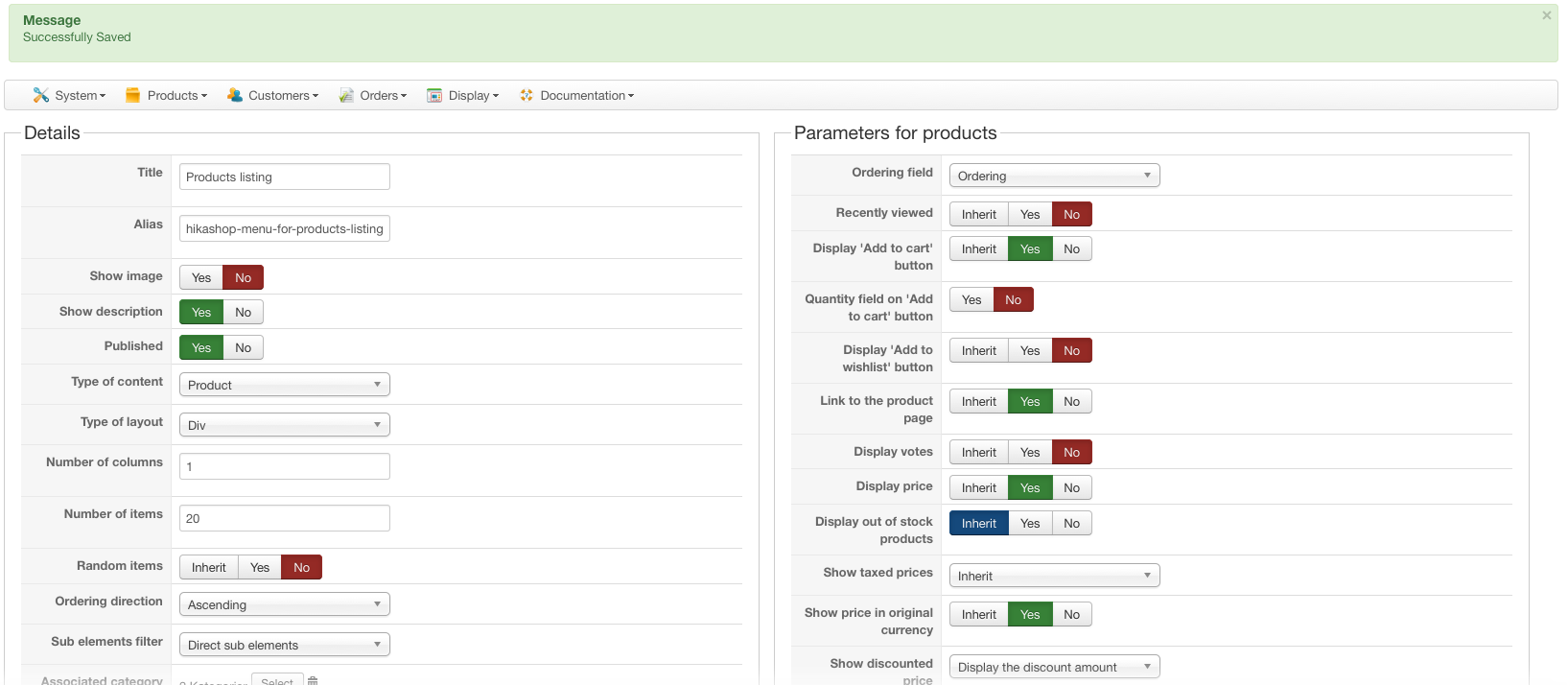
Task: Choose Inherit for Random items
Action: pos(209,567)
